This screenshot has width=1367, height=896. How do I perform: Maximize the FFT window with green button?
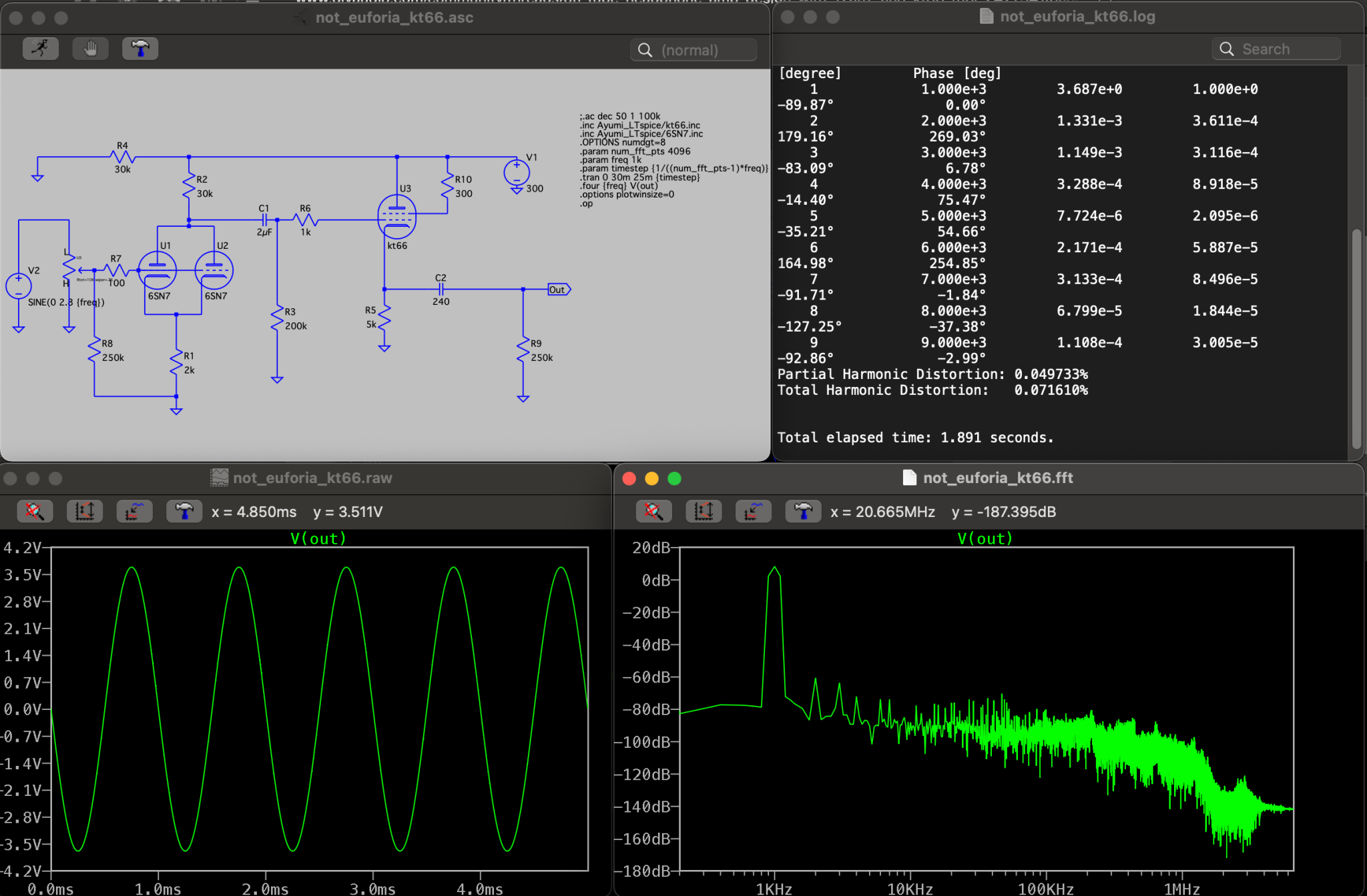674,478
